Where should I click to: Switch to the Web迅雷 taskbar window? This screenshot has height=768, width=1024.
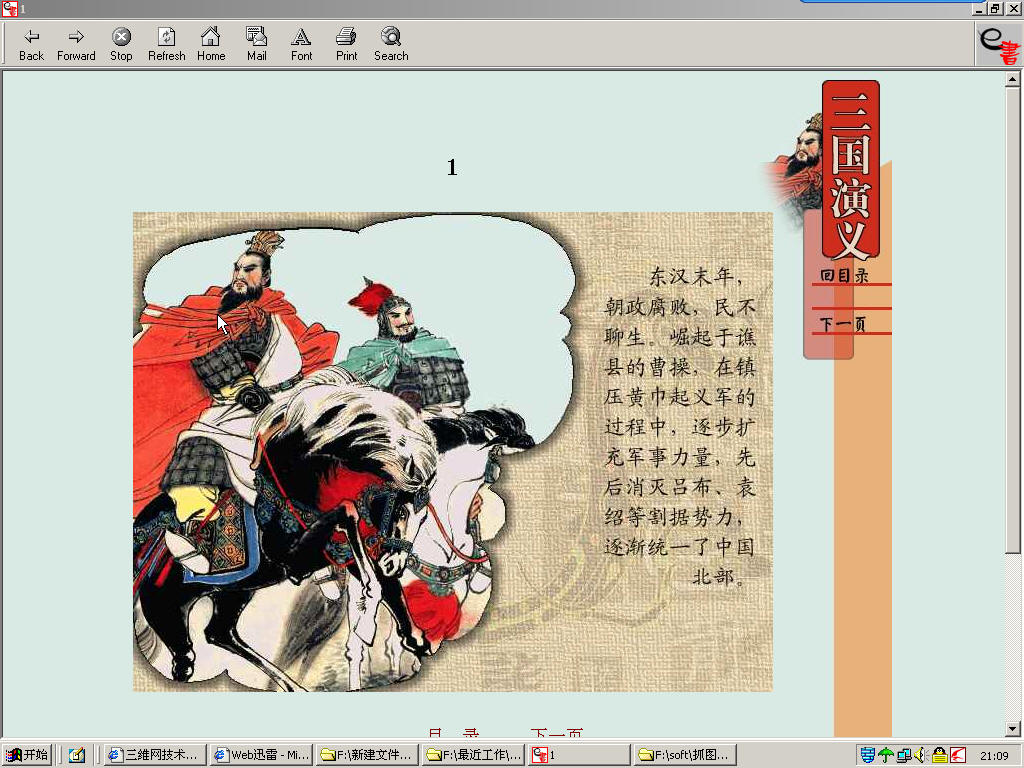pyautogui.click(x=262, y=755)
